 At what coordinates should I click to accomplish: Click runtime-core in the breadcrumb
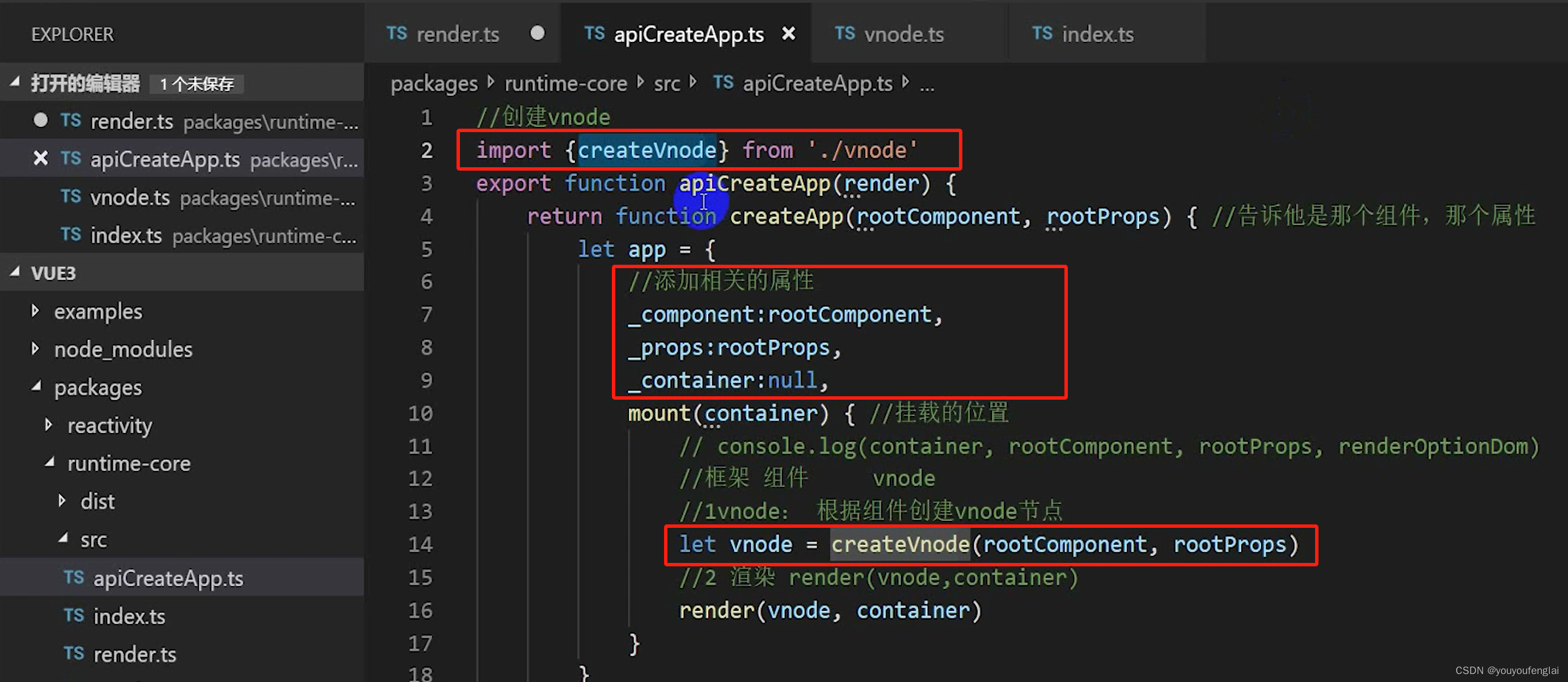(565, 83)
